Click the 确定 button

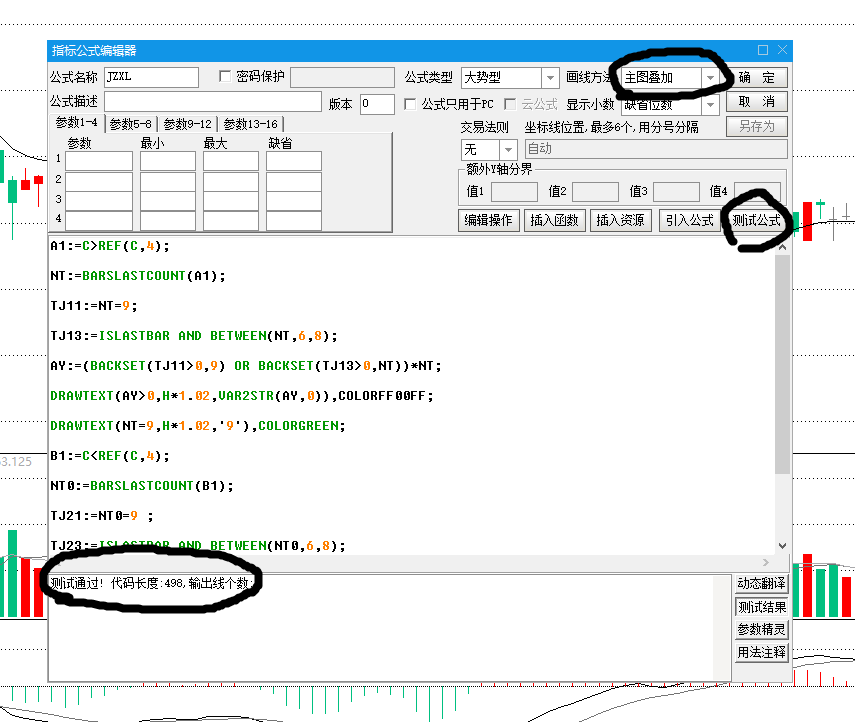point(756,77)
